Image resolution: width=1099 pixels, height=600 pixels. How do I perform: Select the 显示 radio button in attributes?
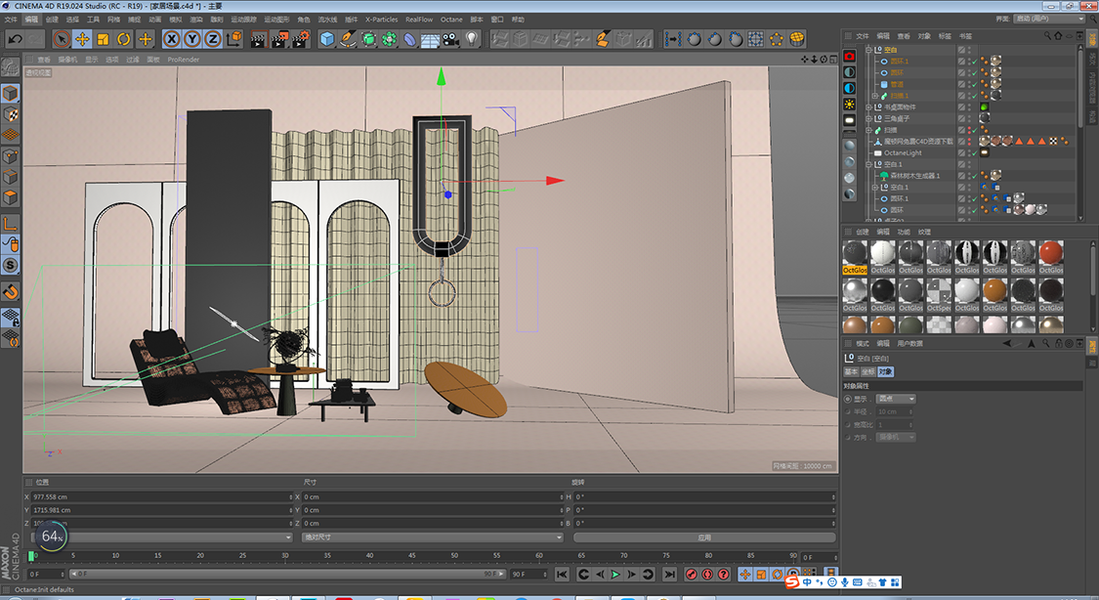point(848,399)
